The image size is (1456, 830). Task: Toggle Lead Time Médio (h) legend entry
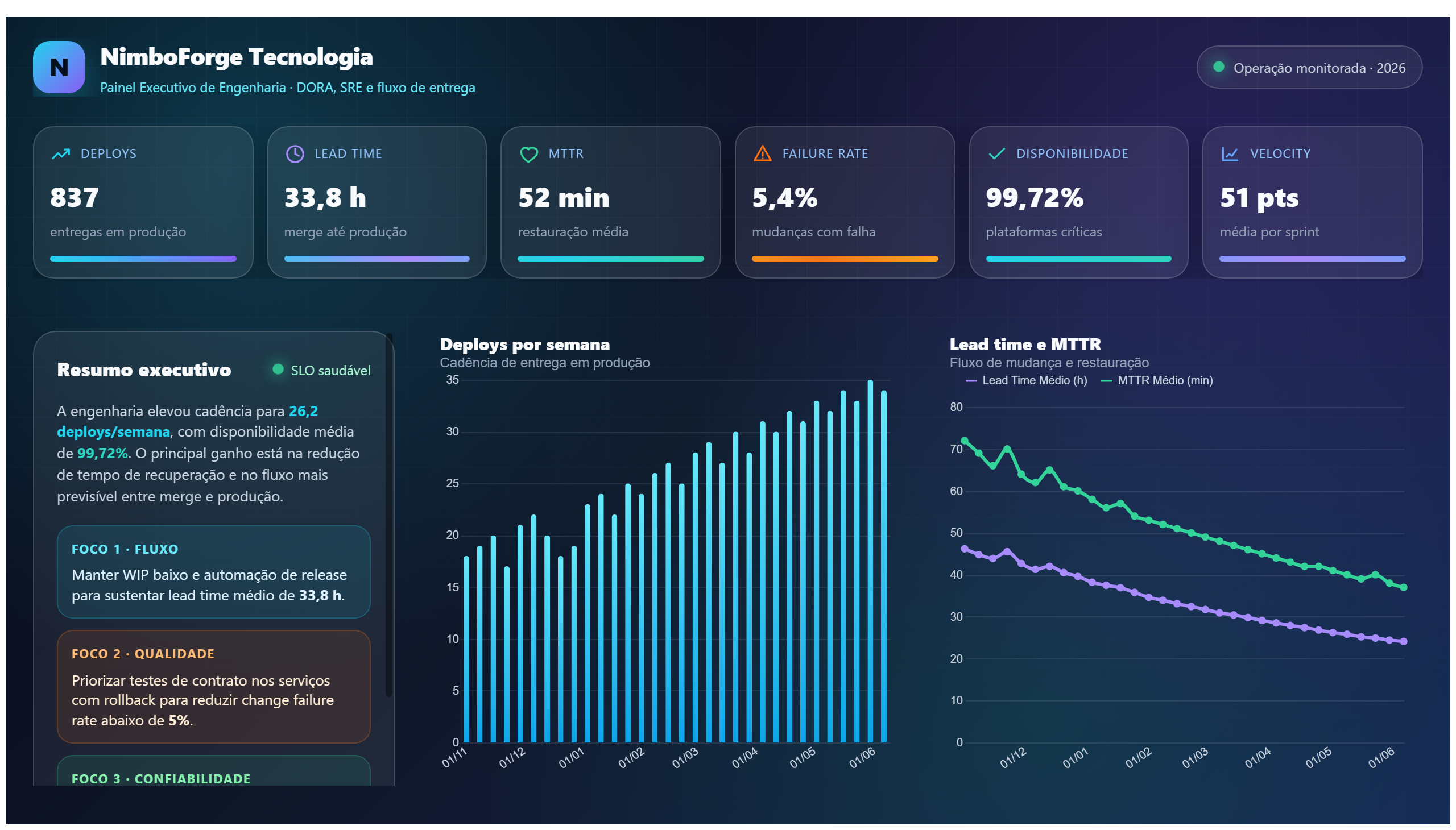1027,381
